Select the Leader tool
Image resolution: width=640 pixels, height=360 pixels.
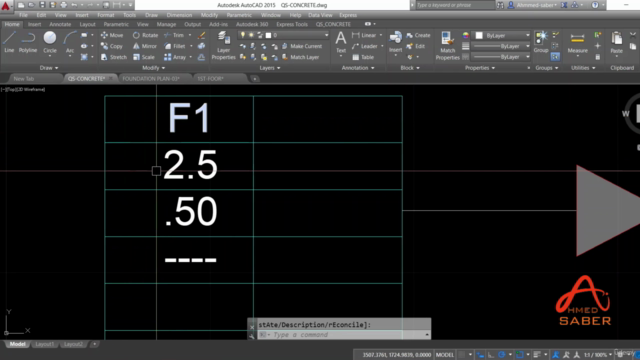[x=365, y=46]
